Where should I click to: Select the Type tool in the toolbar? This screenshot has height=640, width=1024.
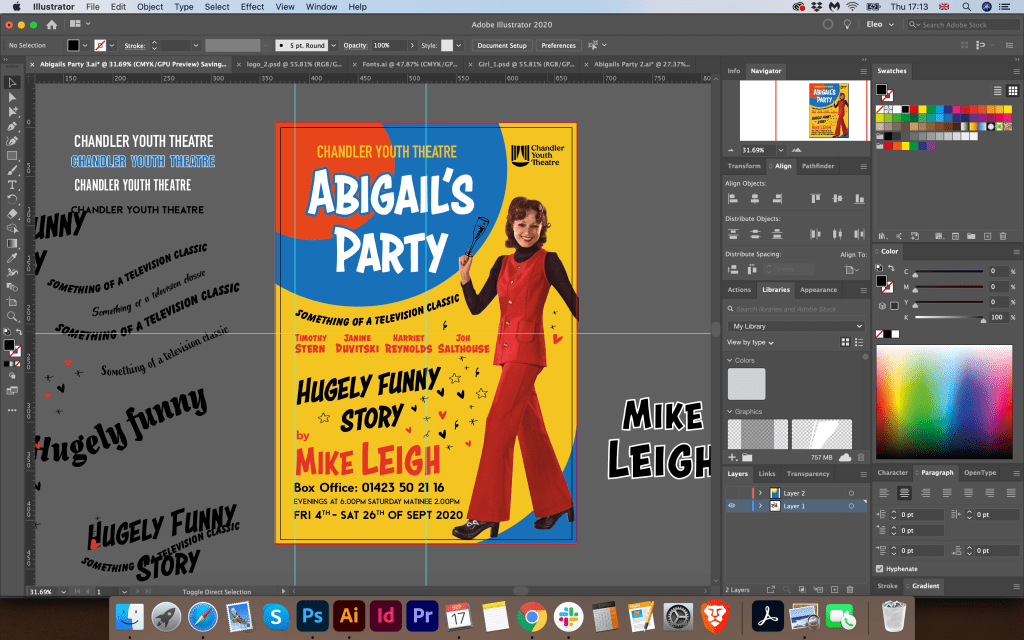13,185
